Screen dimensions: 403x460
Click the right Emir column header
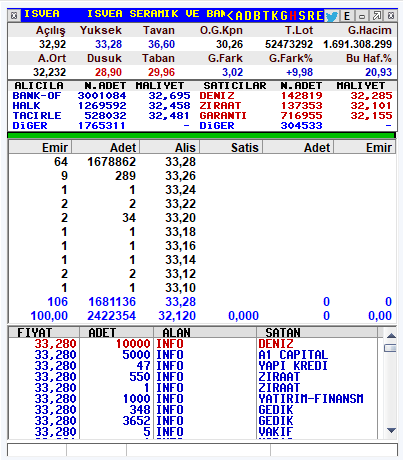click(365, 147)
